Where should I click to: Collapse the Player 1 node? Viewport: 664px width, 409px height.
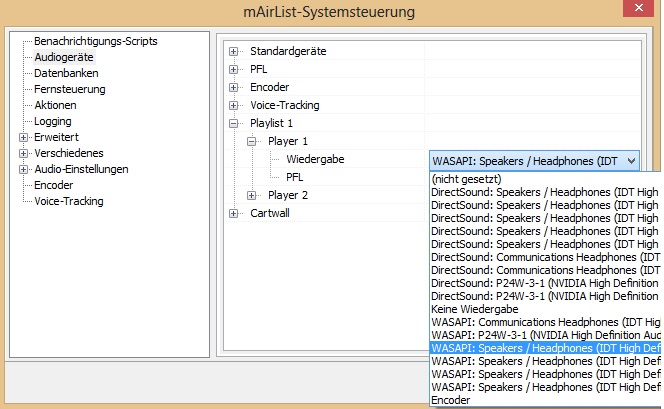coord(252,141)
